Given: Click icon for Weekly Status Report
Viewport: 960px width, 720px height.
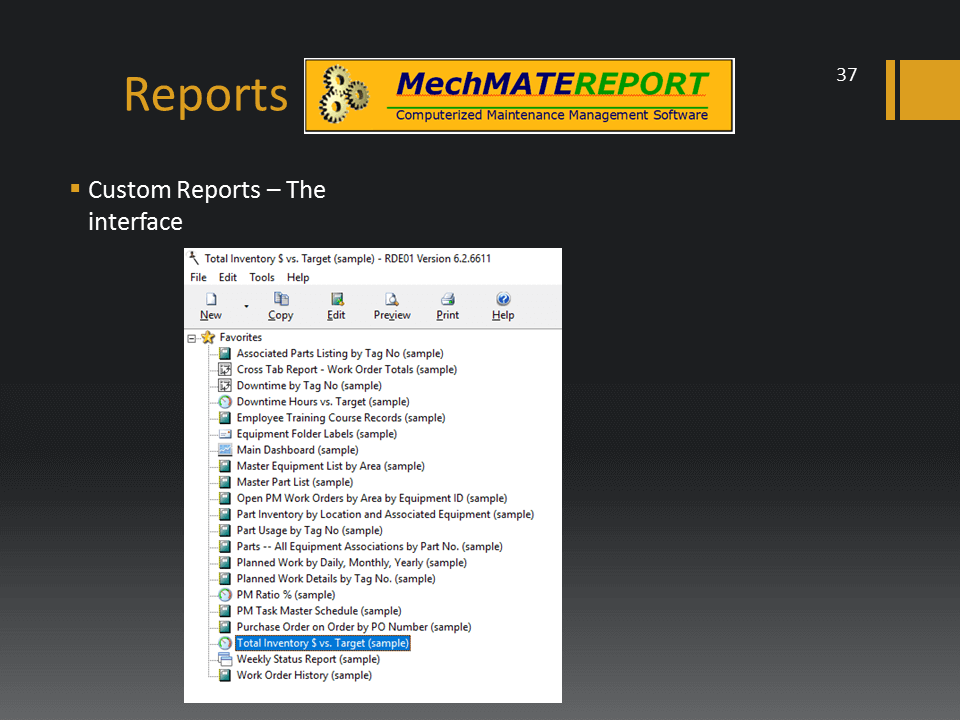Looking at the screenshot, I should [225, 659].
